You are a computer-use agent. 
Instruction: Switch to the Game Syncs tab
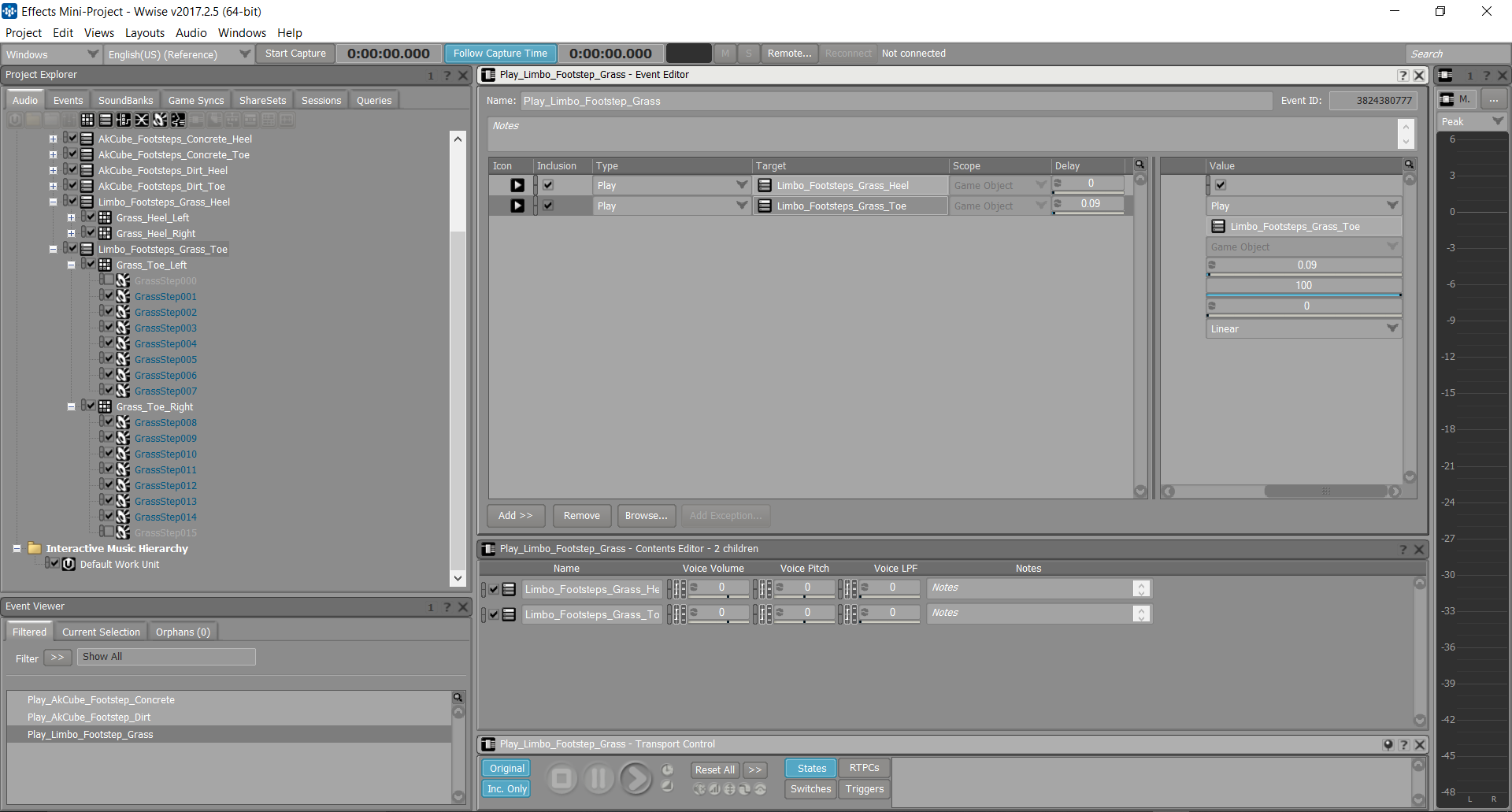click(x=196, y=100)
